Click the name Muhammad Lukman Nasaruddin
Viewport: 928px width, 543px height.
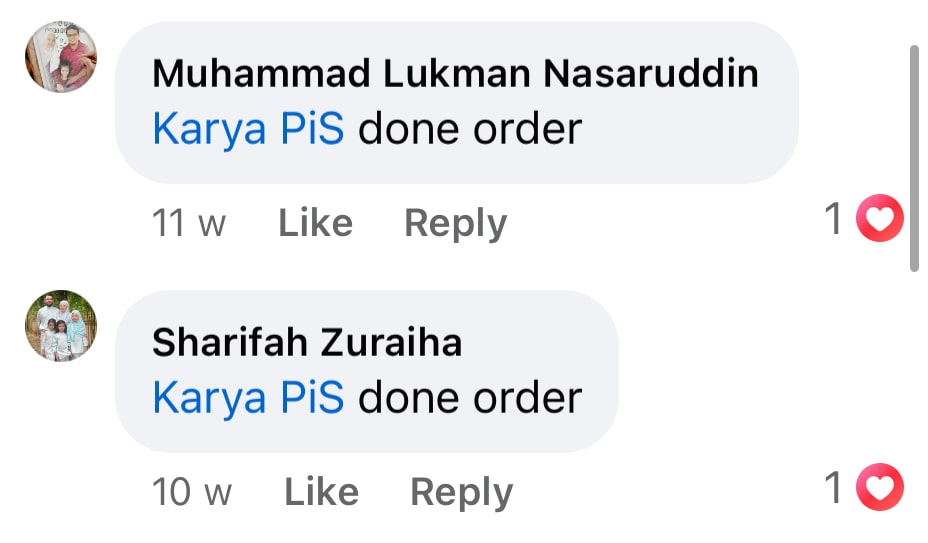[455, 73]
